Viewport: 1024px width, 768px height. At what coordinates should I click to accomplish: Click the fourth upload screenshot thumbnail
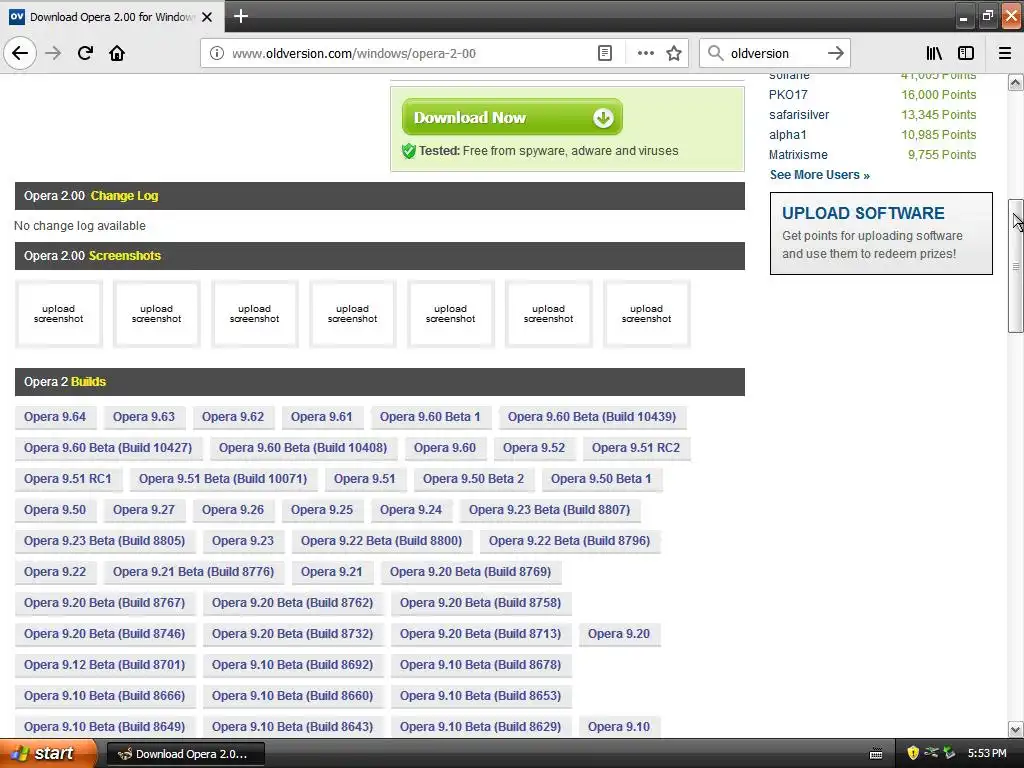(353, 314)
